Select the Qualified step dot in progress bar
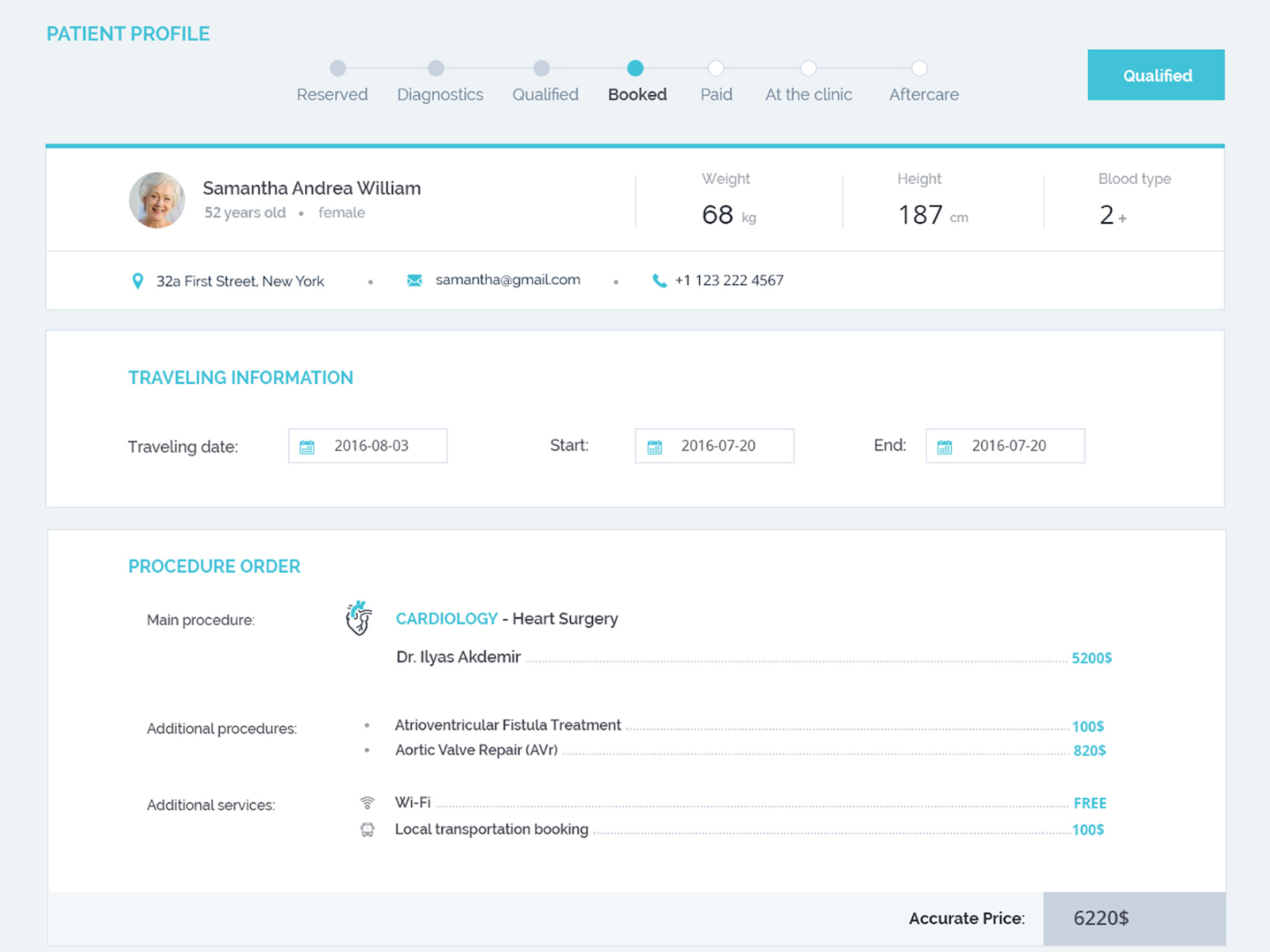Screen dimensions: 1270x952 click(x=541, y=68)
